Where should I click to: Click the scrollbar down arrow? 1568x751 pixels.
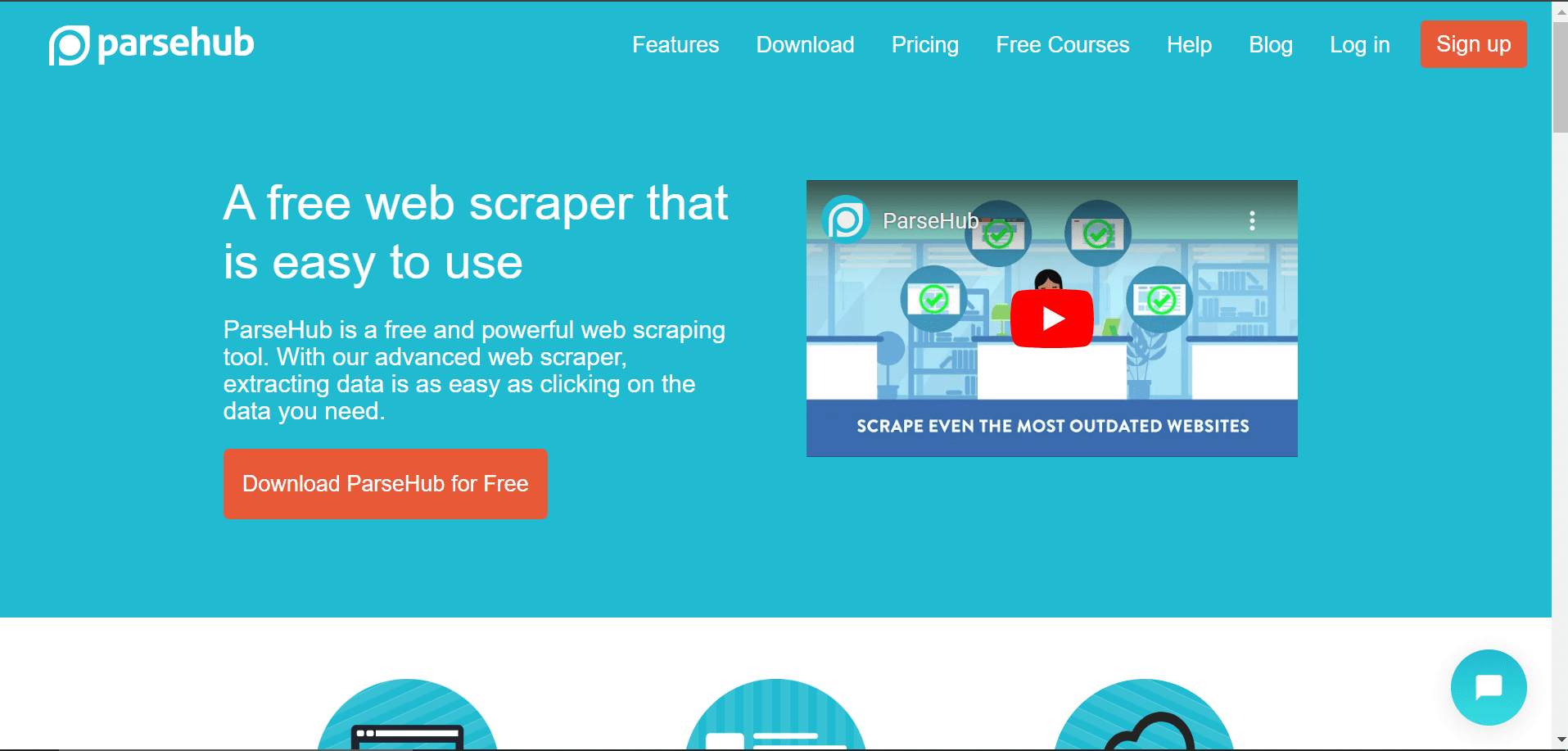pyautogui.click(x=1559, y=740)
